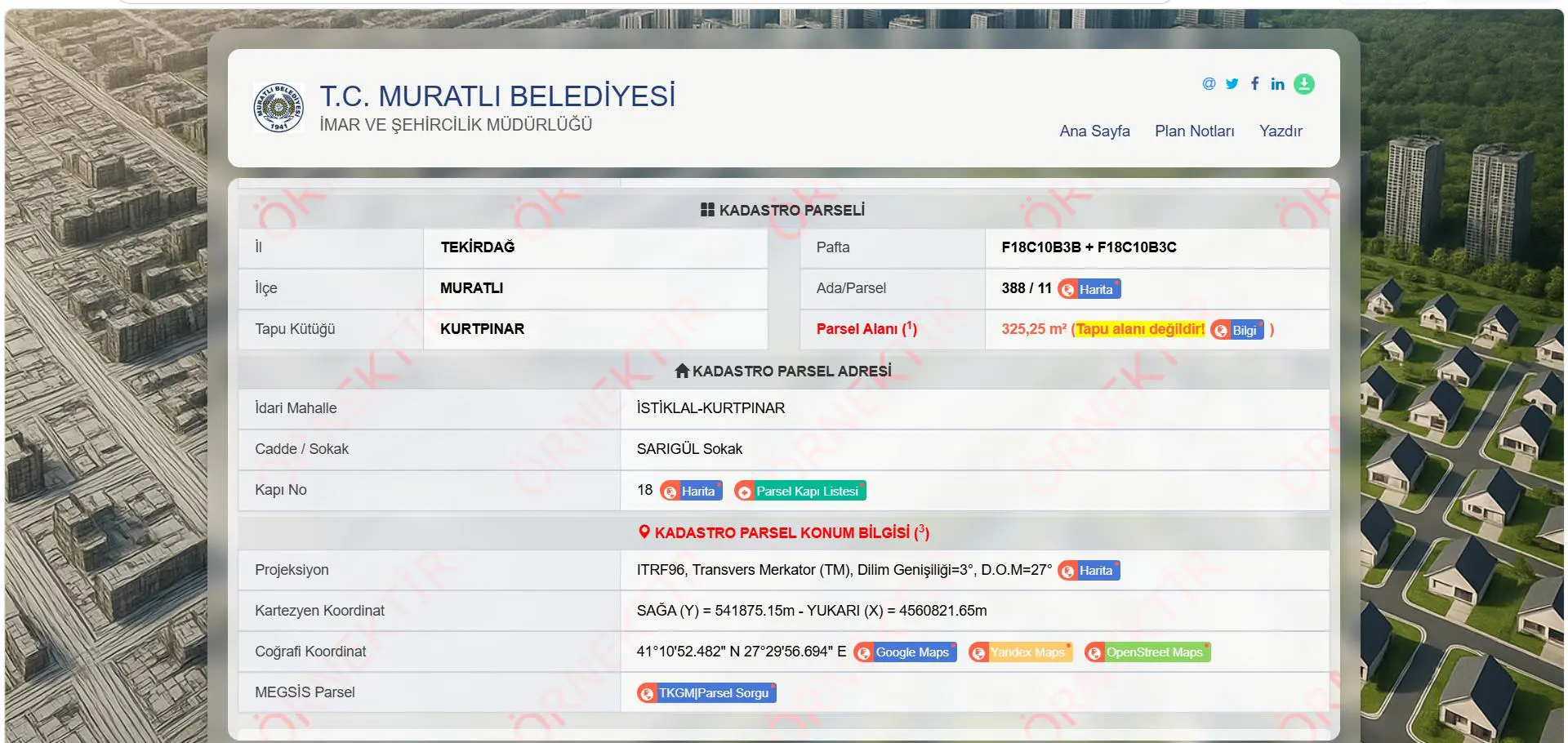Select the 325,25 m² area value

coord(1034,329)
